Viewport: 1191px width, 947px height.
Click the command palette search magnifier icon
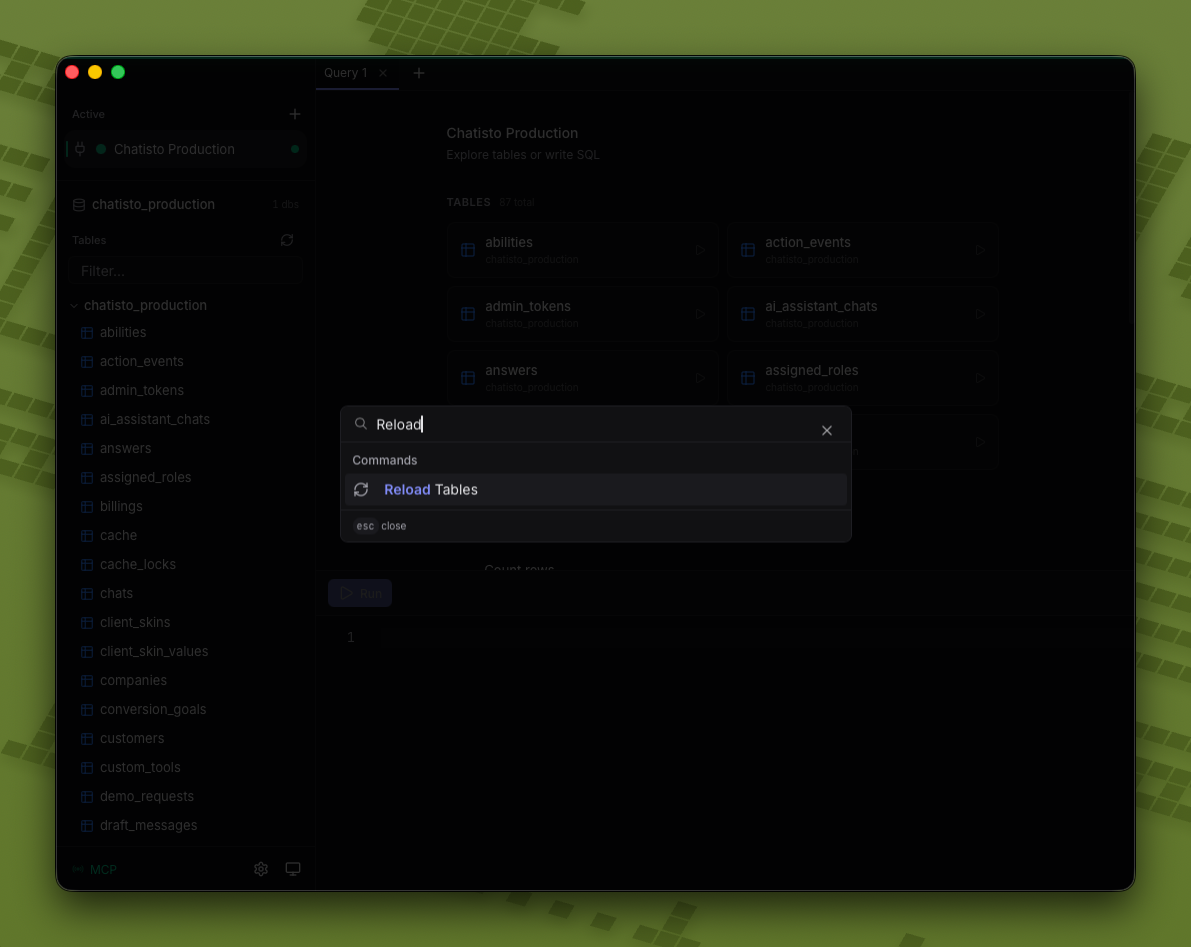(361, 424)
